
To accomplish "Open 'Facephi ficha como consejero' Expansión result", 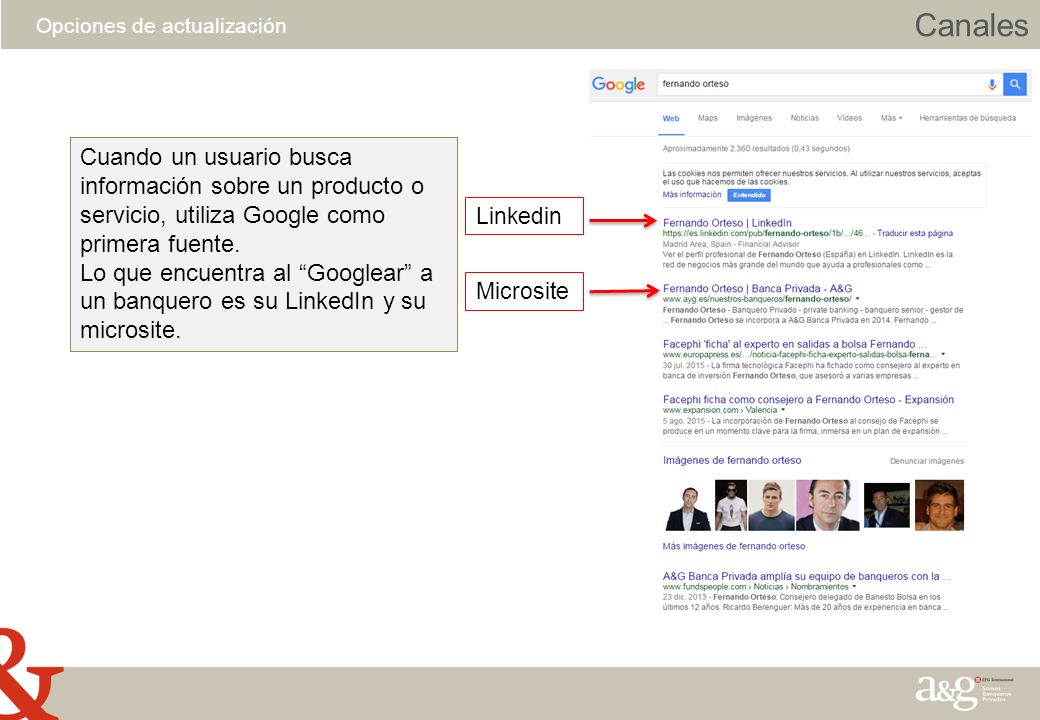I will (x=808, y=400).
